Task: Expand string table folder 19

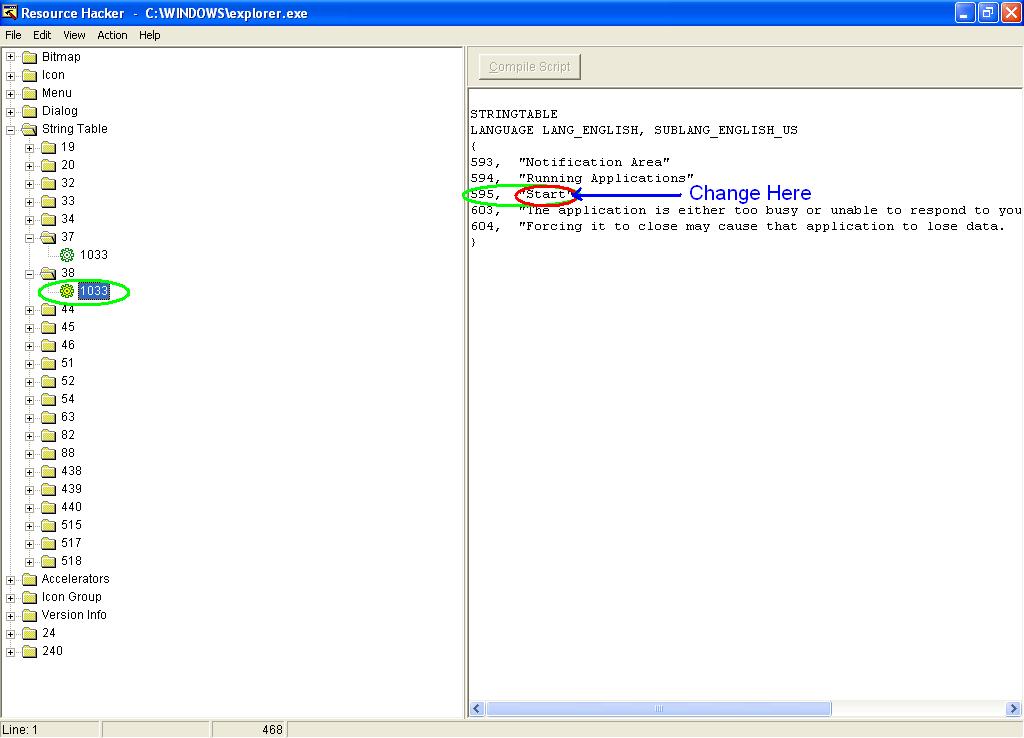Action: pos(29,148)
